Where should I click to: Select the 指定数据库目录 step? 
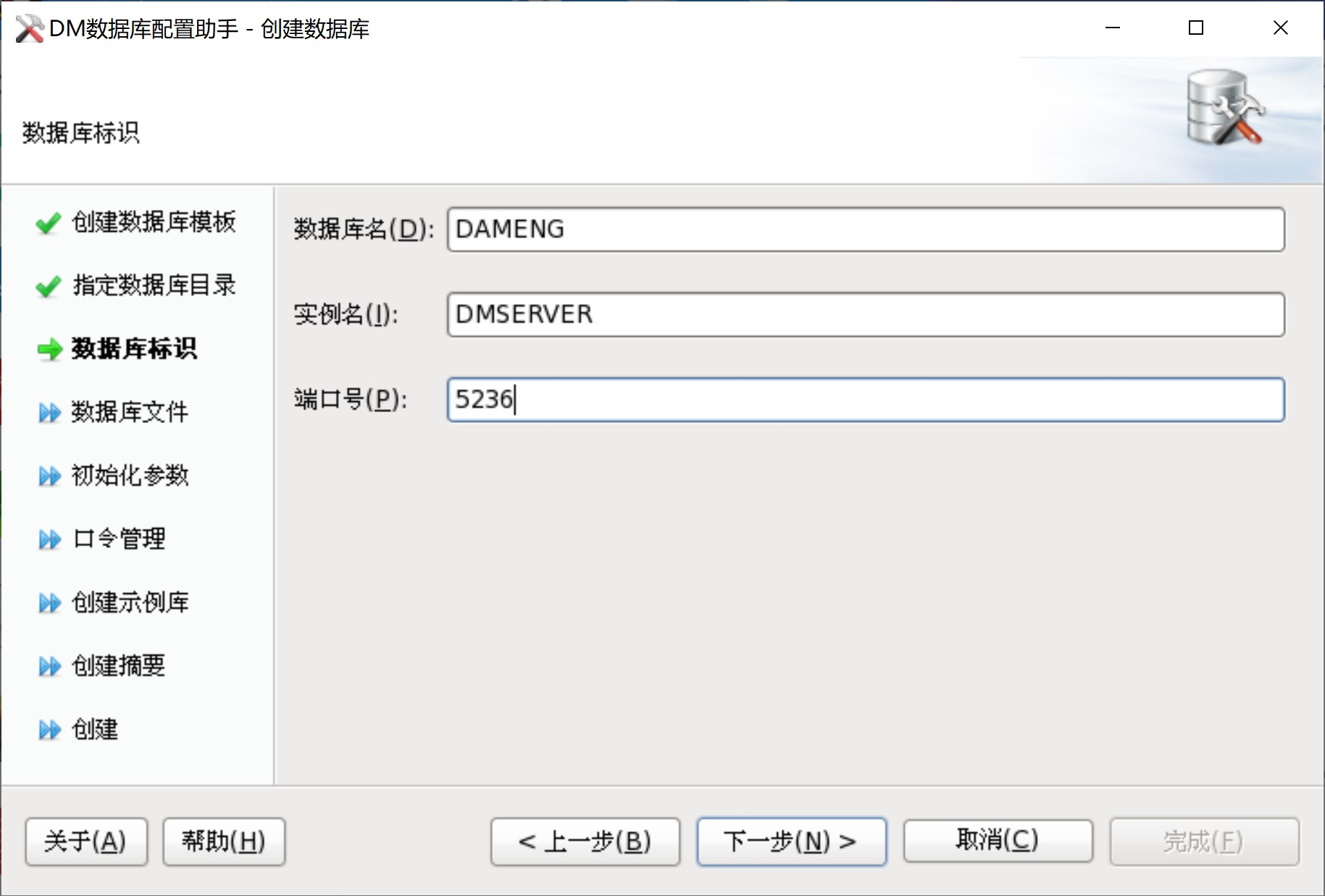point(154,285)
